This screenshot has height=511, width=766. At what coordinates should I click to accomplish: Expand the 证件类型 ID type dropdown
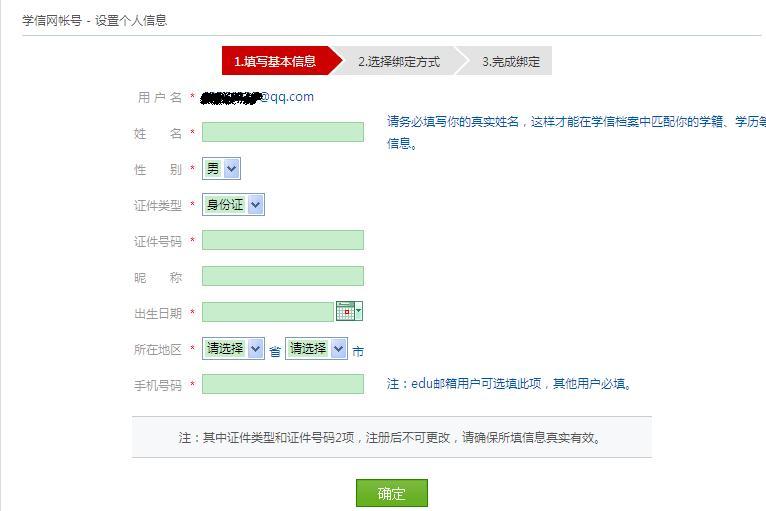pos(233,204)
